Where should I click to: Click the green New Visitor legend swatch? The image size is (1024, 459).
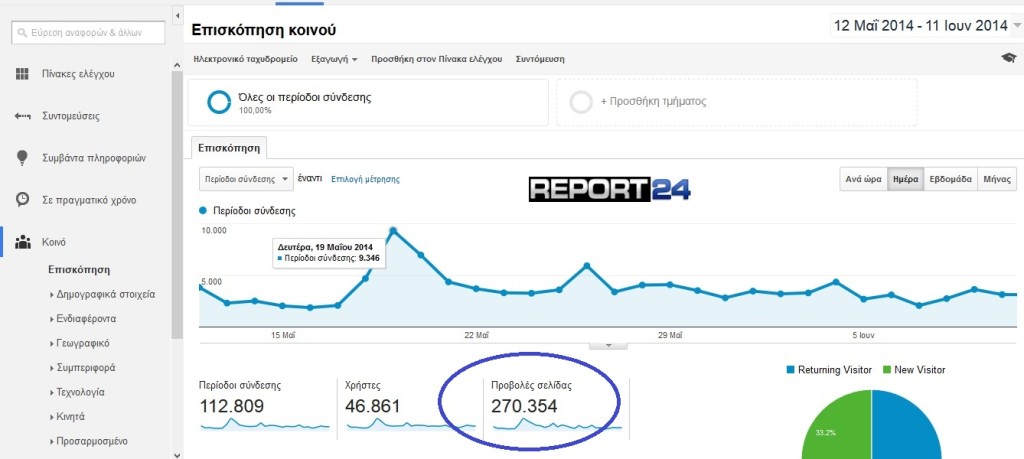click(x=887, y=370)
